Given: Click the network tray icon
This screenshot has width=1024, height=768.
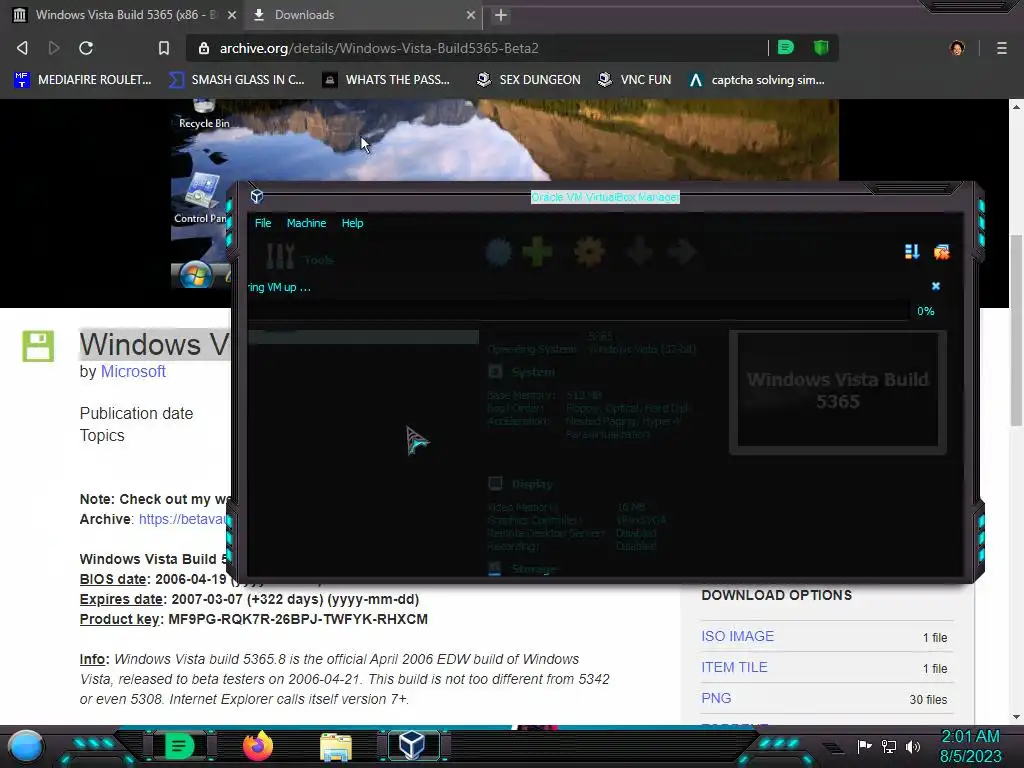Looking at the screenshot, I should pos(889,746).
